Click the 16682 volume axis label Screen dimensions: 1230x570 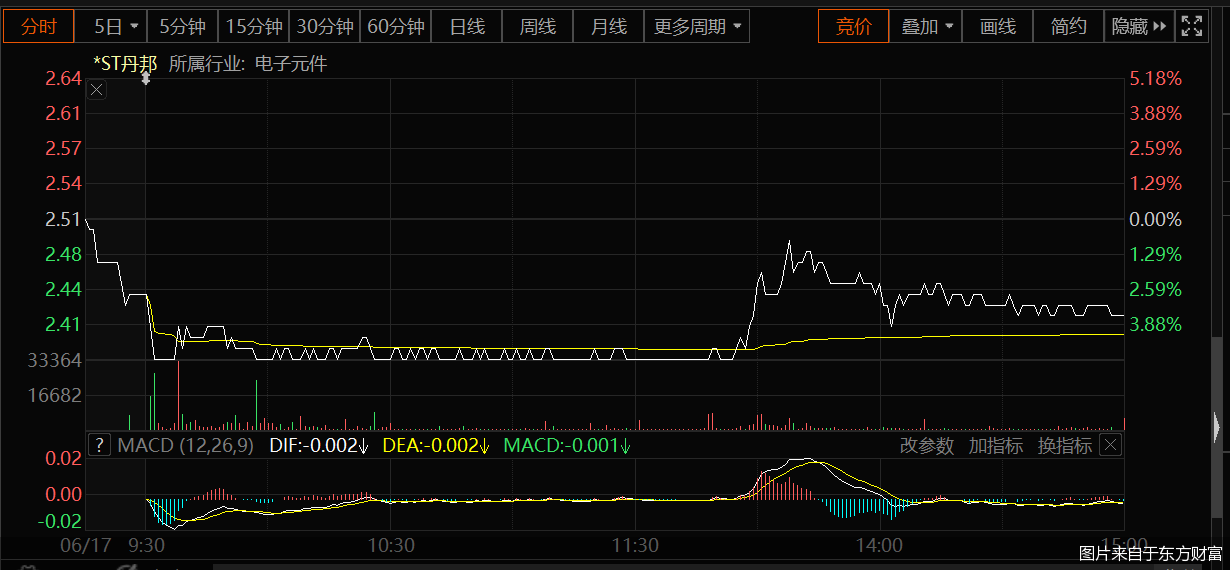[55, 395]
